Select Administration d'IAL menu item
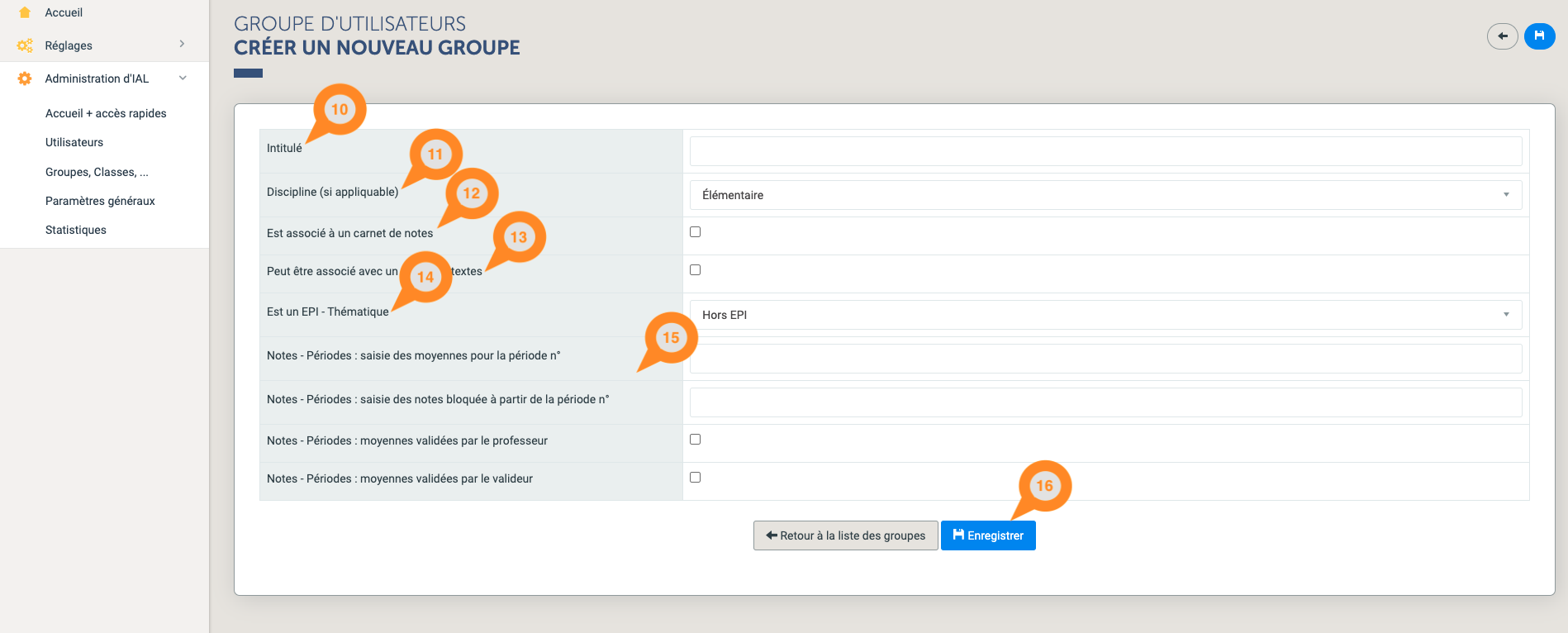 click(97, 79)
